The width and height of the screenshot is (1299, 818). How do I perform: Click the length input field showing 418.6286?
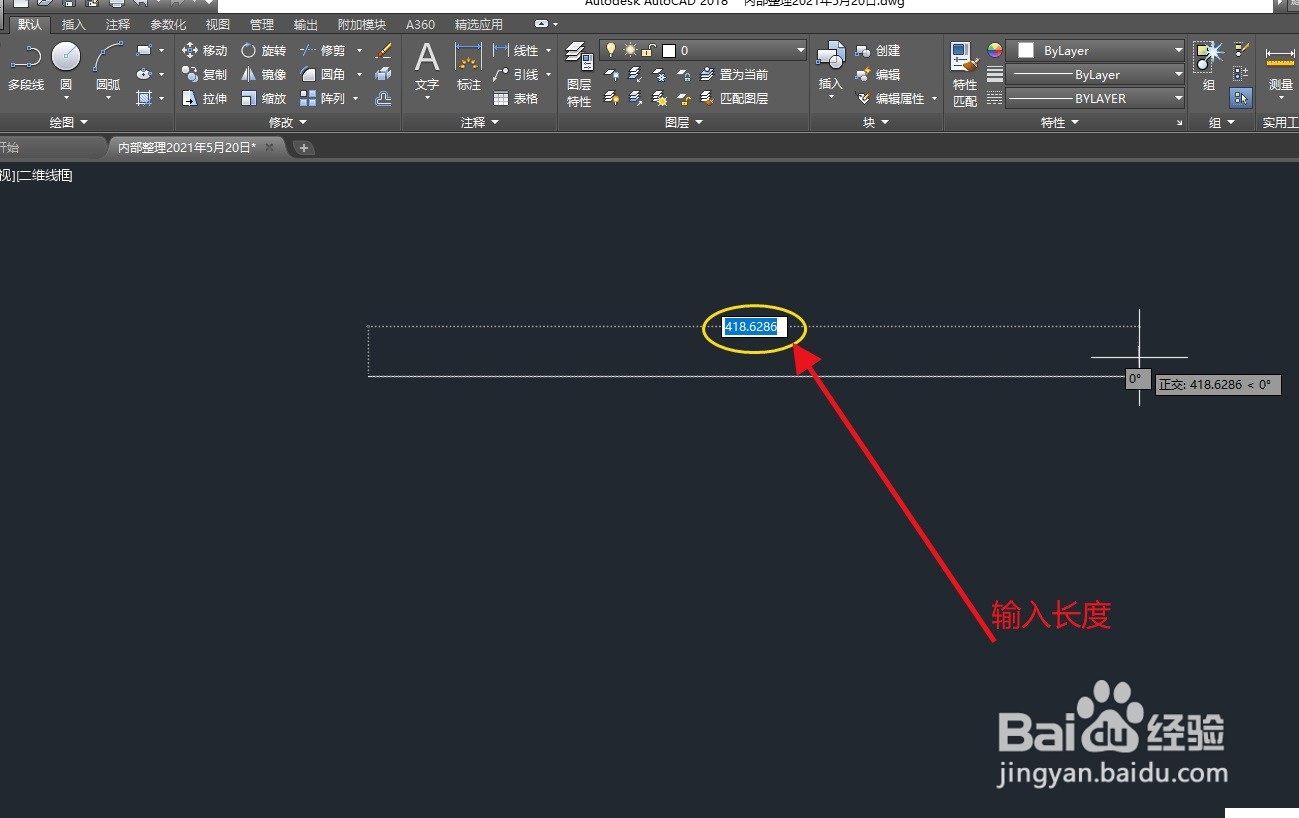[x=755, y=327]
